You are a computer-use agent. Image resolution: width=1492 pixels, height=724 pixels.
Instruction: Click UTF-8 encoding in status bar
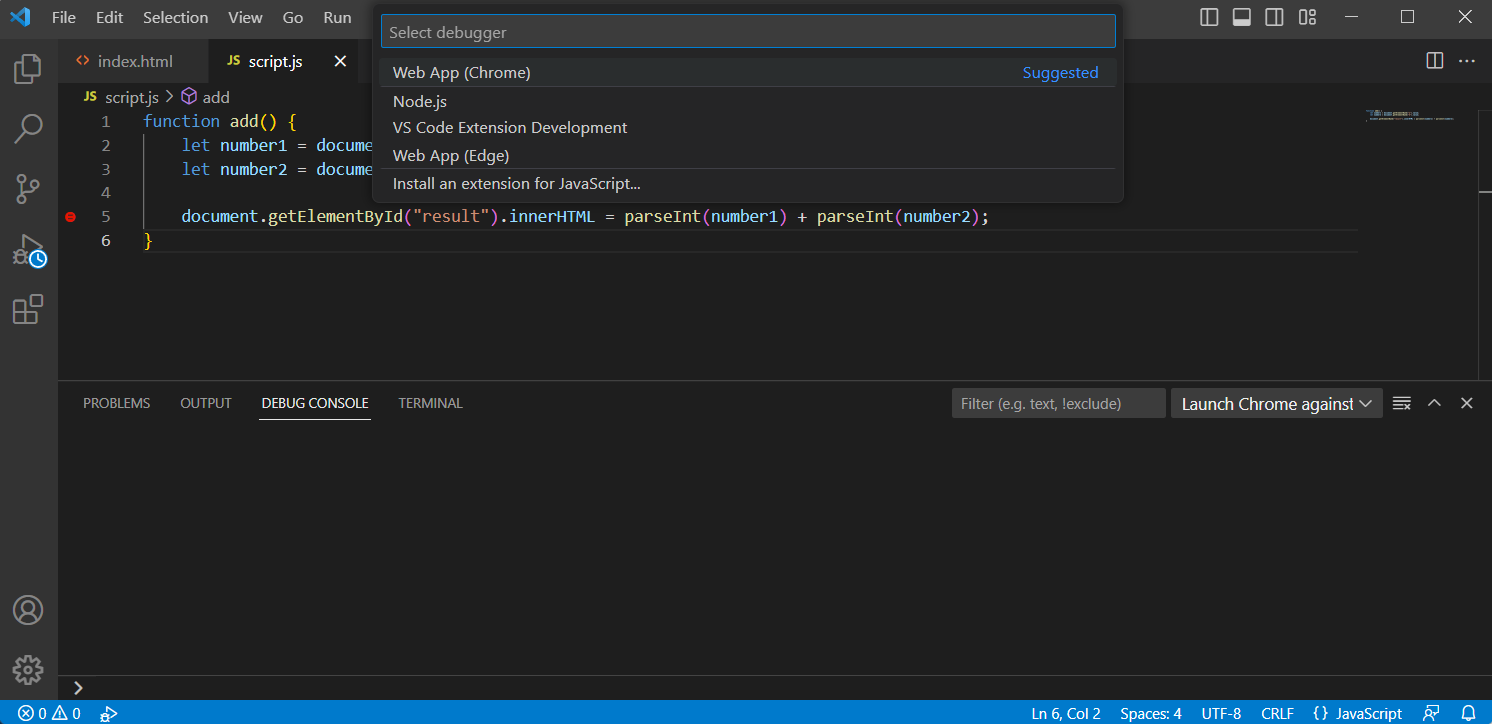click(1221, 713)
